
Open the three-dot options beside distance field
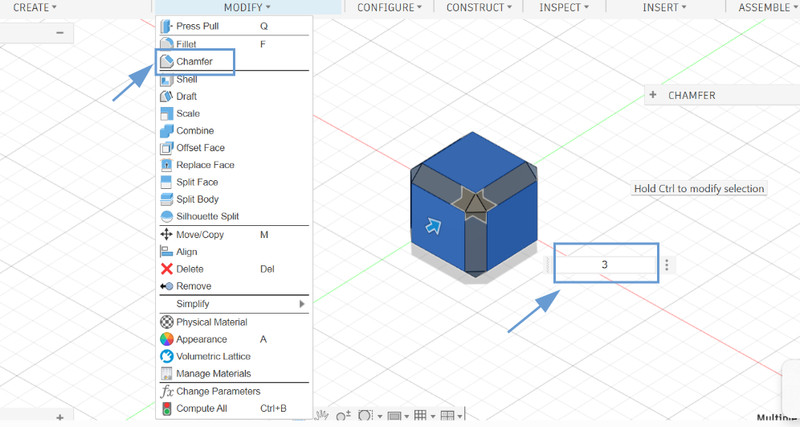pos(666,264)
